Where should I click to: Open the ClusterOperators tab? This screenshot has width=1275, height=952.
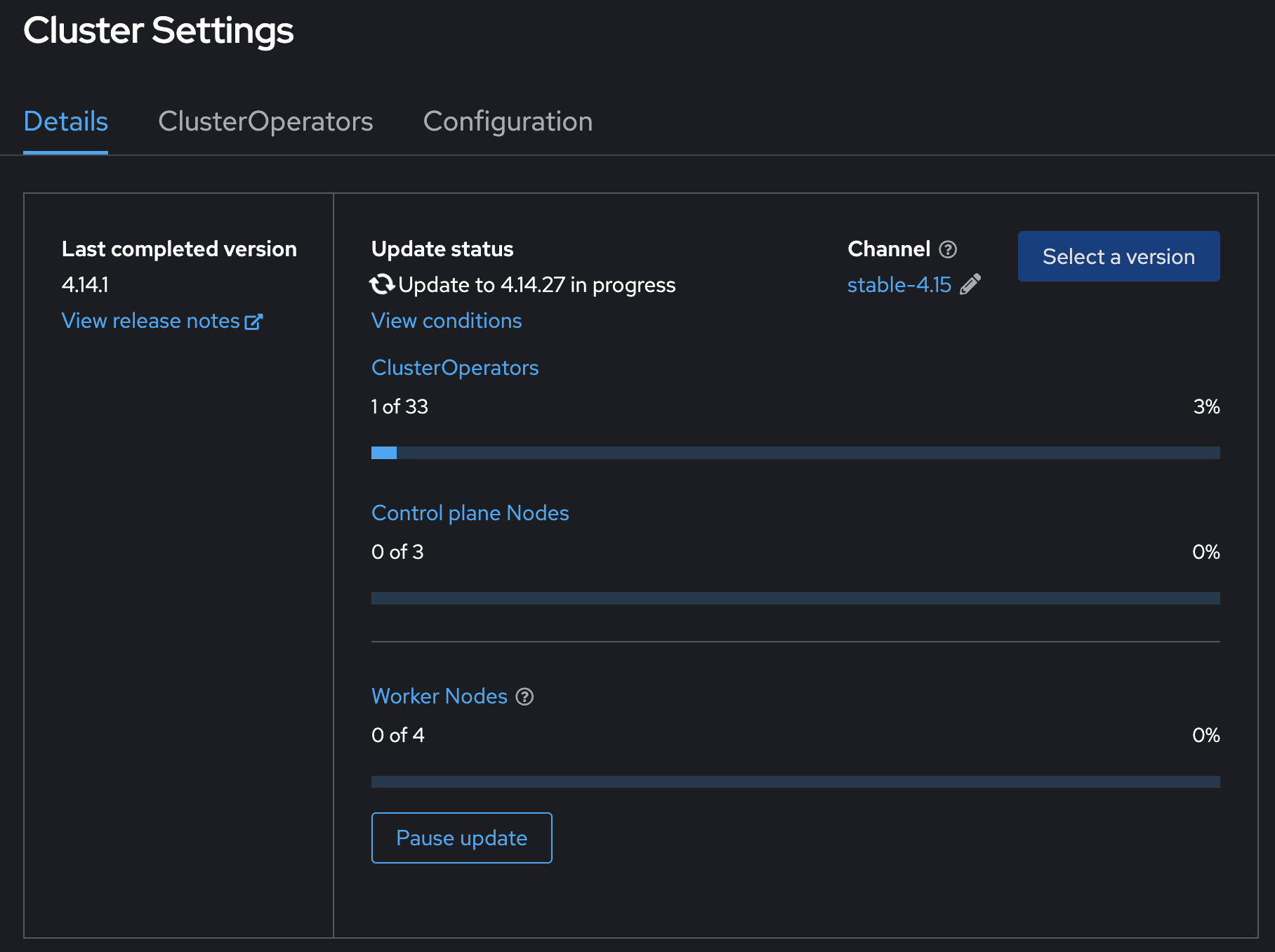pyautogui.click(x=265, y=121)
